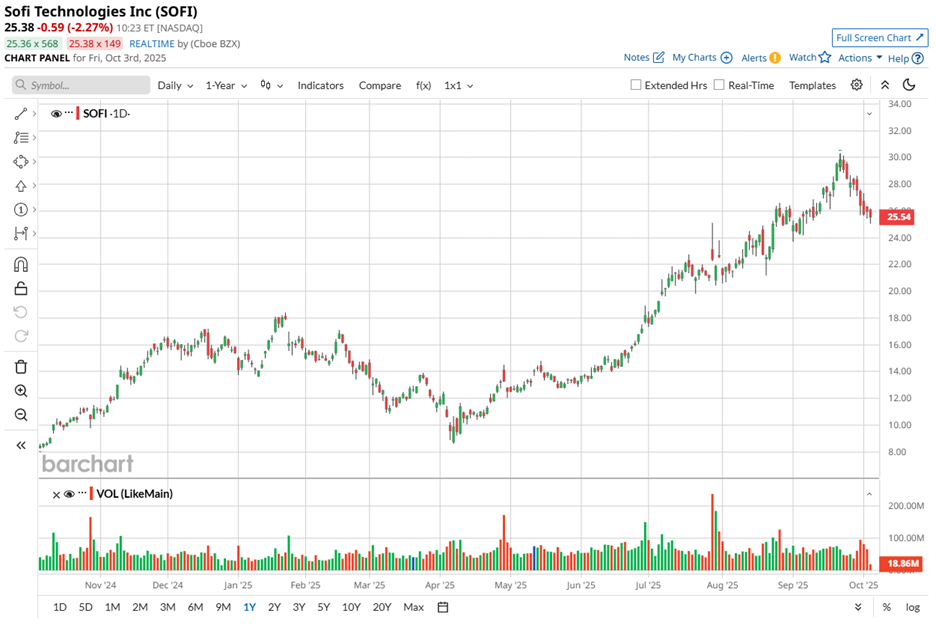Screen dimensions: 936x625
Task: Remove the VOL indicator pane
Action: pyautogui.click(x=56, y=494)
